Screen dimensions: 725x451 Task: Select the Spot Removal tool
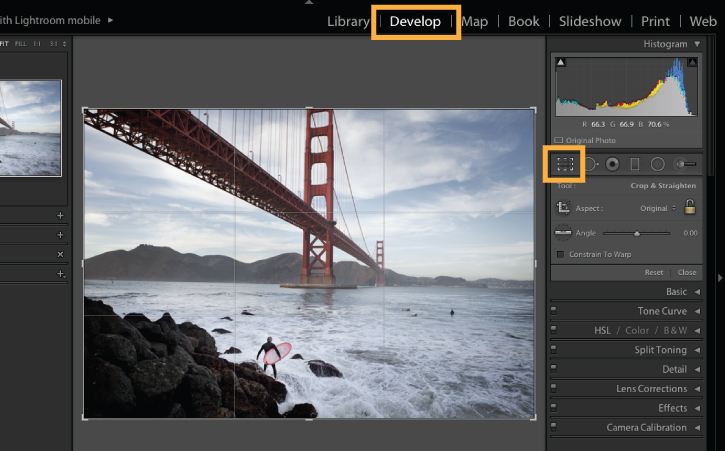click(x=590, y=164)
